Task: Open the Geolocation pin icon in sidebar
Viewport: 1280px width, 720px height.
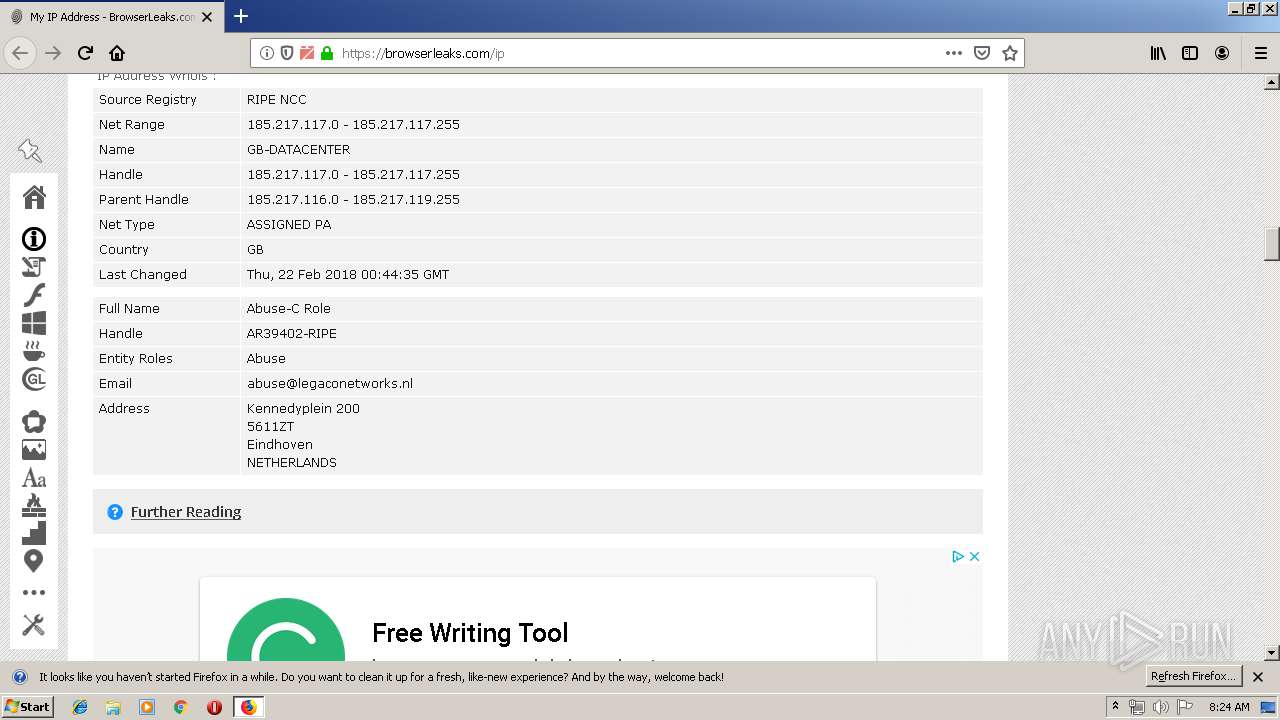Action: click(x=34, y=561)
